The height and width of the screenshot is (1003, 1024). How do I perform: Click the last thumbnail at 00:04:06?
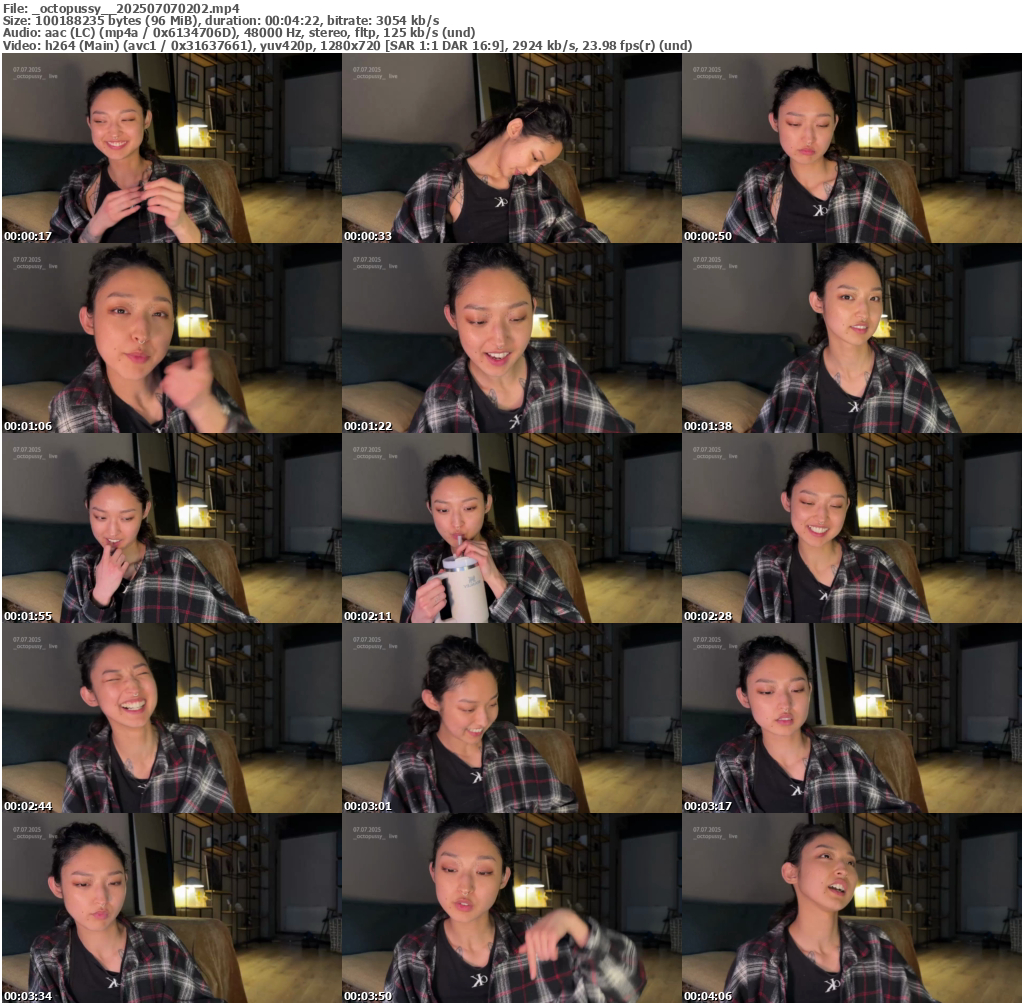(852, 908)
